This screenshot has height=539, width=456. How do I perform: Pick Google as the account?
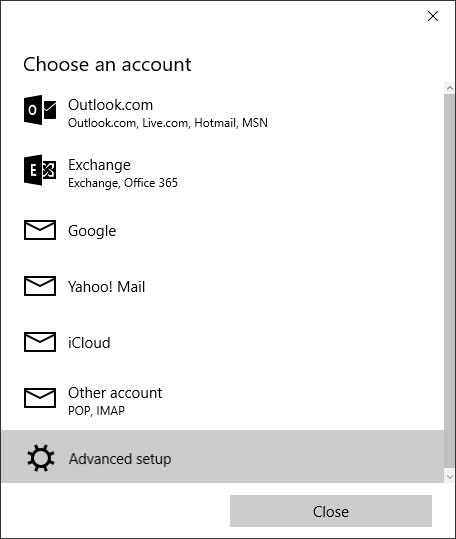tap(222, 231)
